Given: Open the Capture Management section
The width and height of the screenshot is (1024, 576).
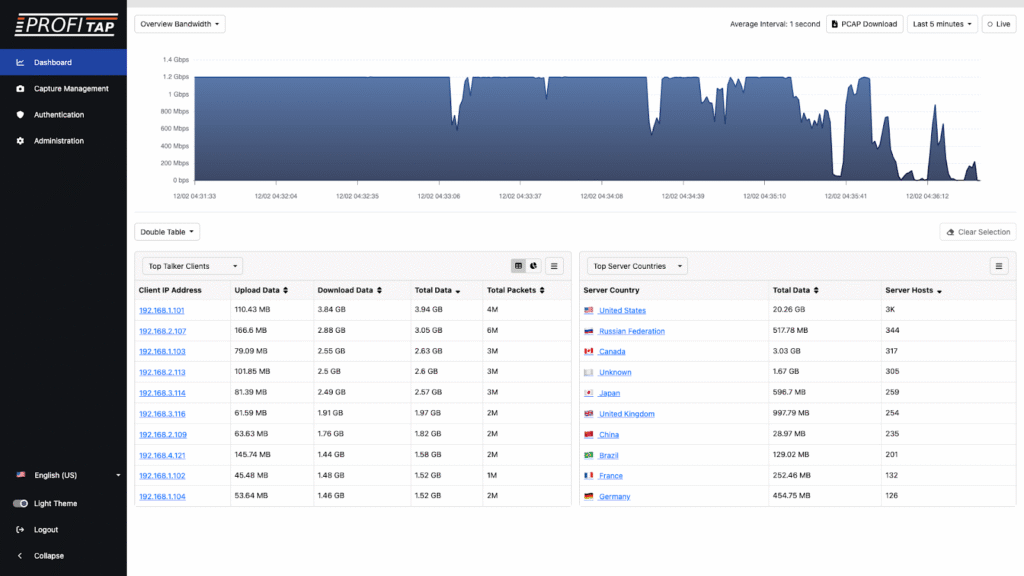Looking at the screenshot, I should click(x=70, y=89).
